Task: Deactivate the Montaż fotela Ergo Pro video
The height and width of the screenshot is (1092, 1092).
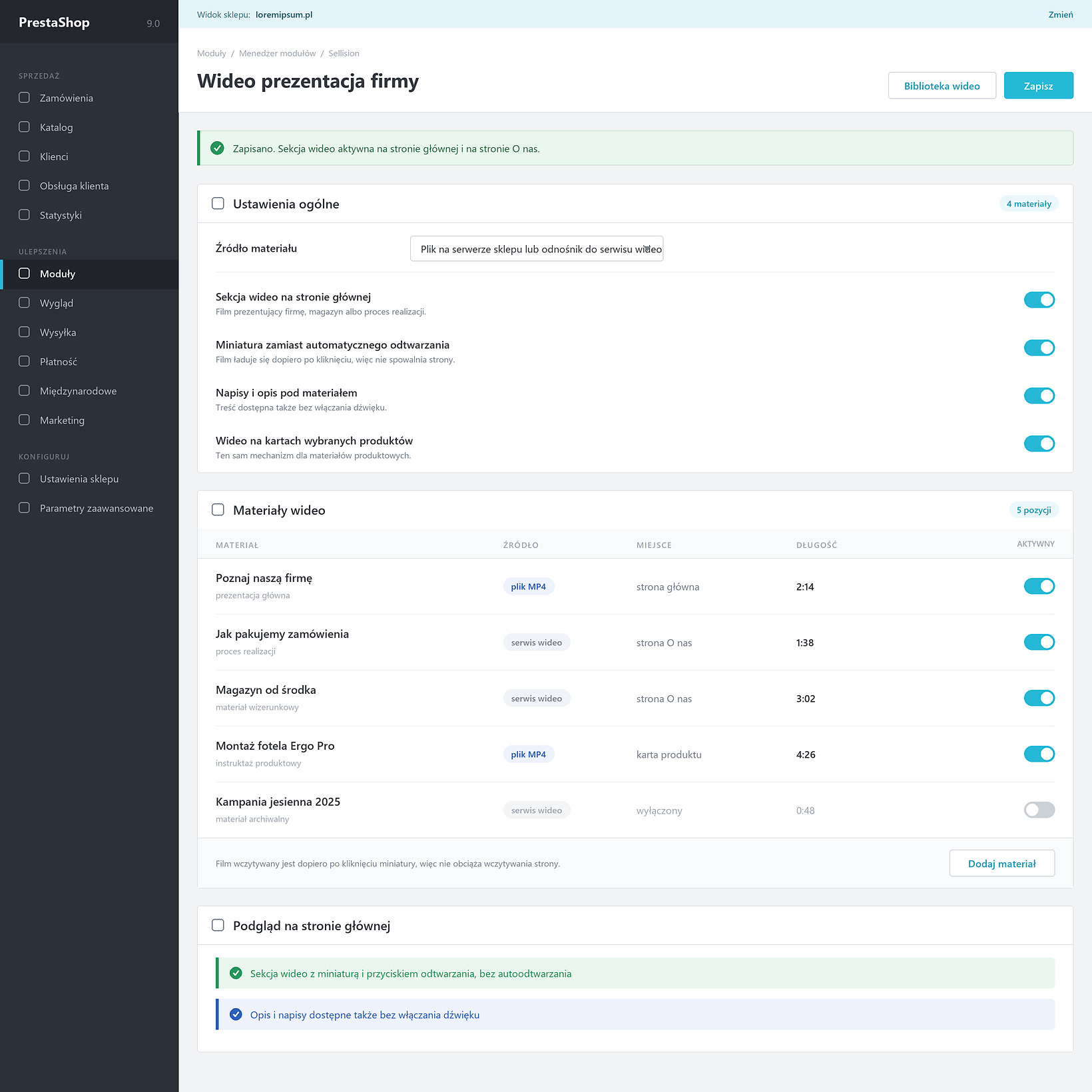Action: 1039,754
